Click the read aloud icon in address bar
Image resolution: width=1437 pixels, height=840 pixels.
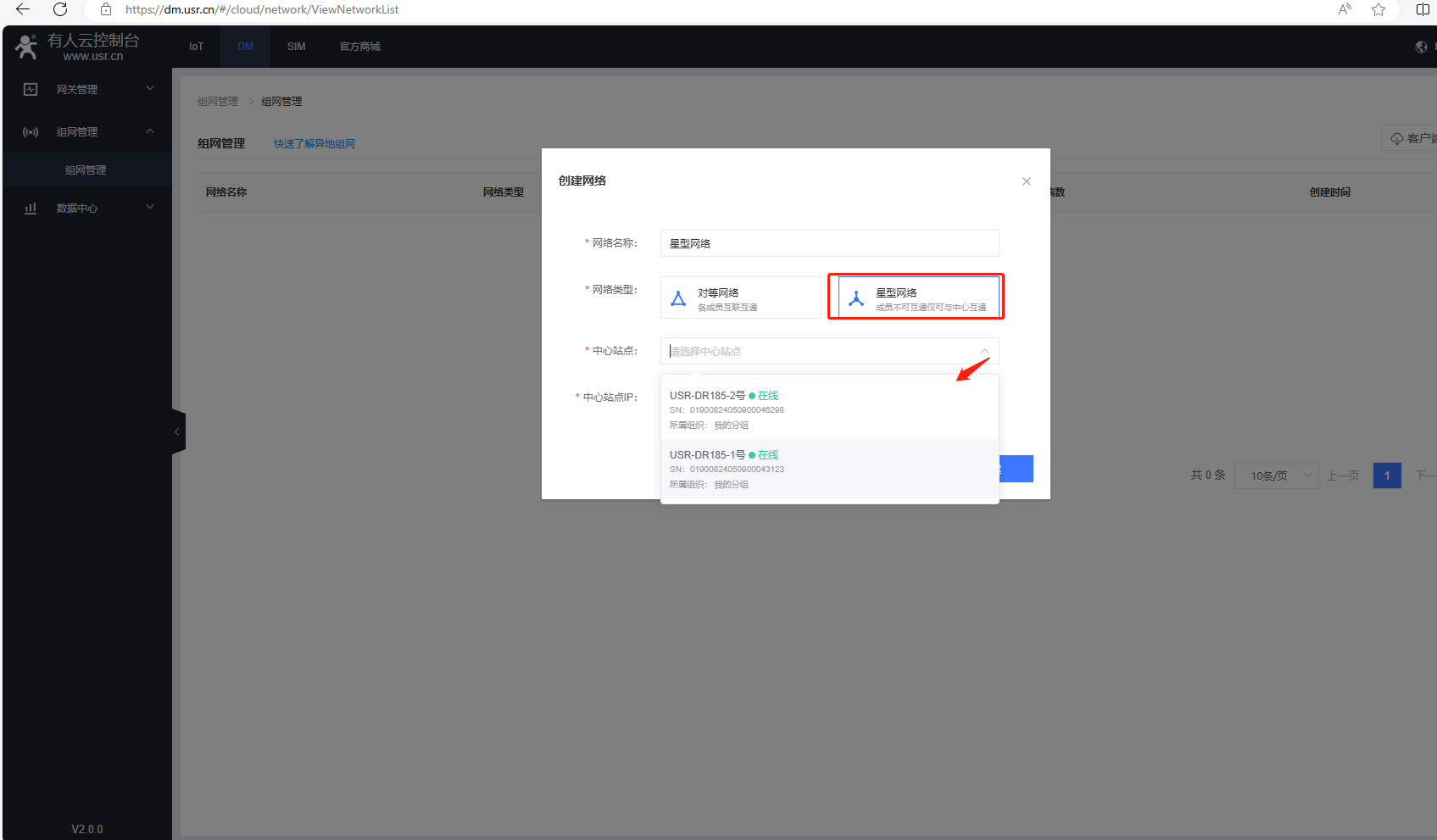point(1345,9)
